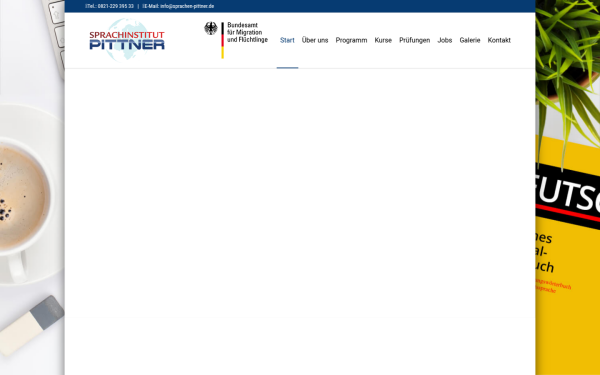
Task: Click the Bundesamt für Migration und Flüchtlinge logo
Action: 236,40
